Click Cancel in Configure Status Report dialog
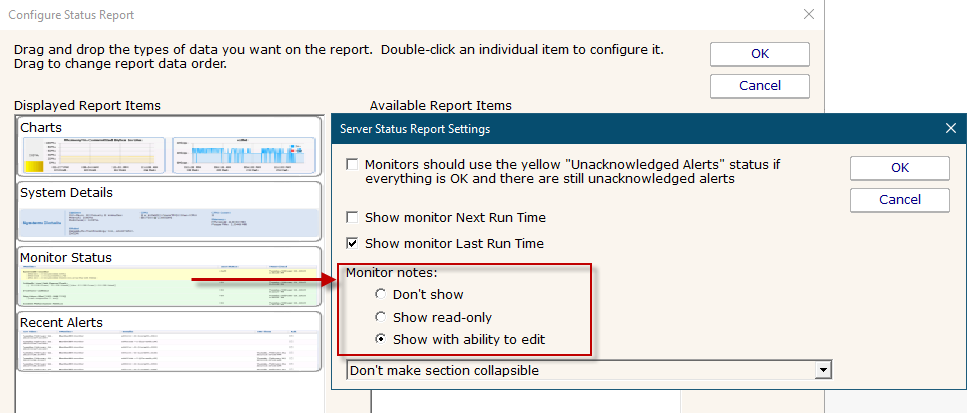The image size is (967, 413). tap(759, 86)
